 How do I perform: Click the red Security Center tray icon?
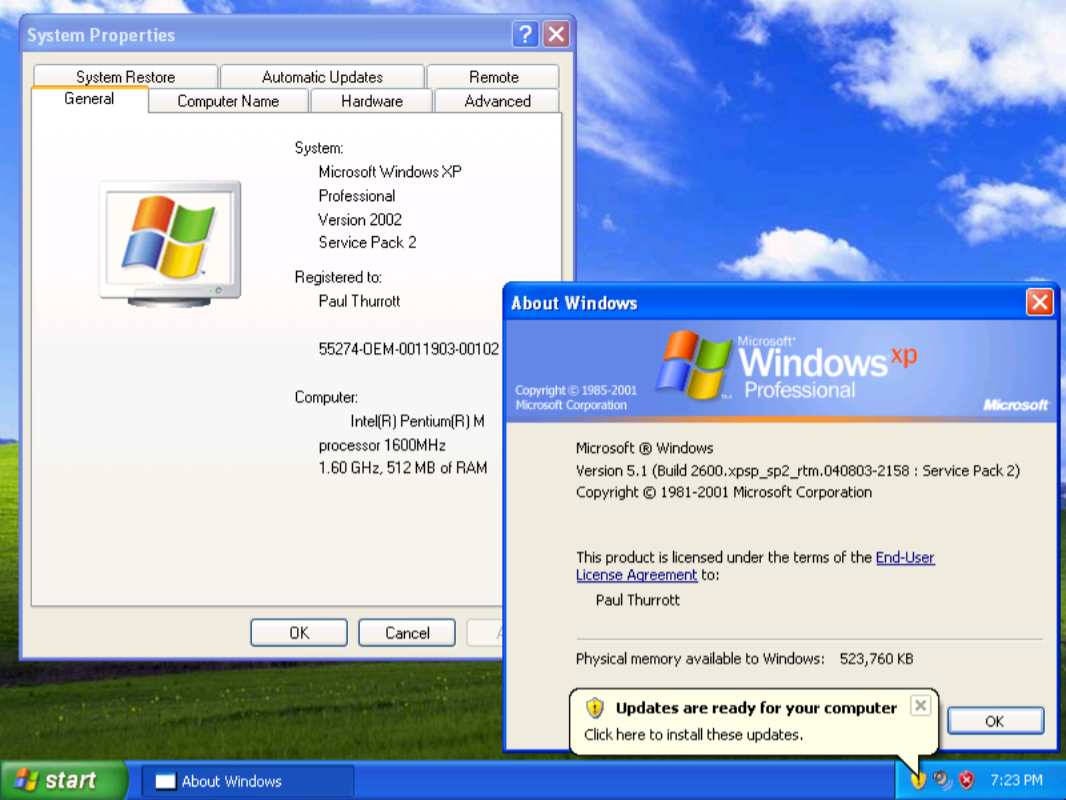[966, 780]
